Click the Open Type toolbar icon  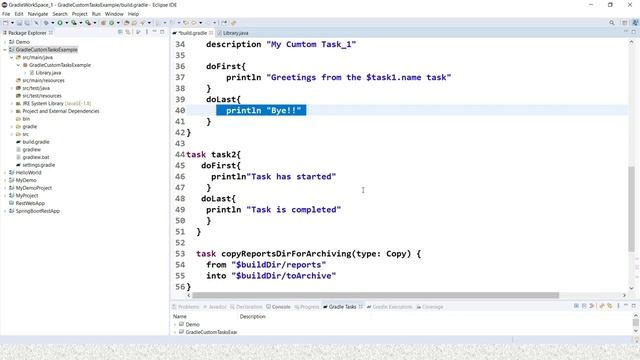tap(127, 23)
